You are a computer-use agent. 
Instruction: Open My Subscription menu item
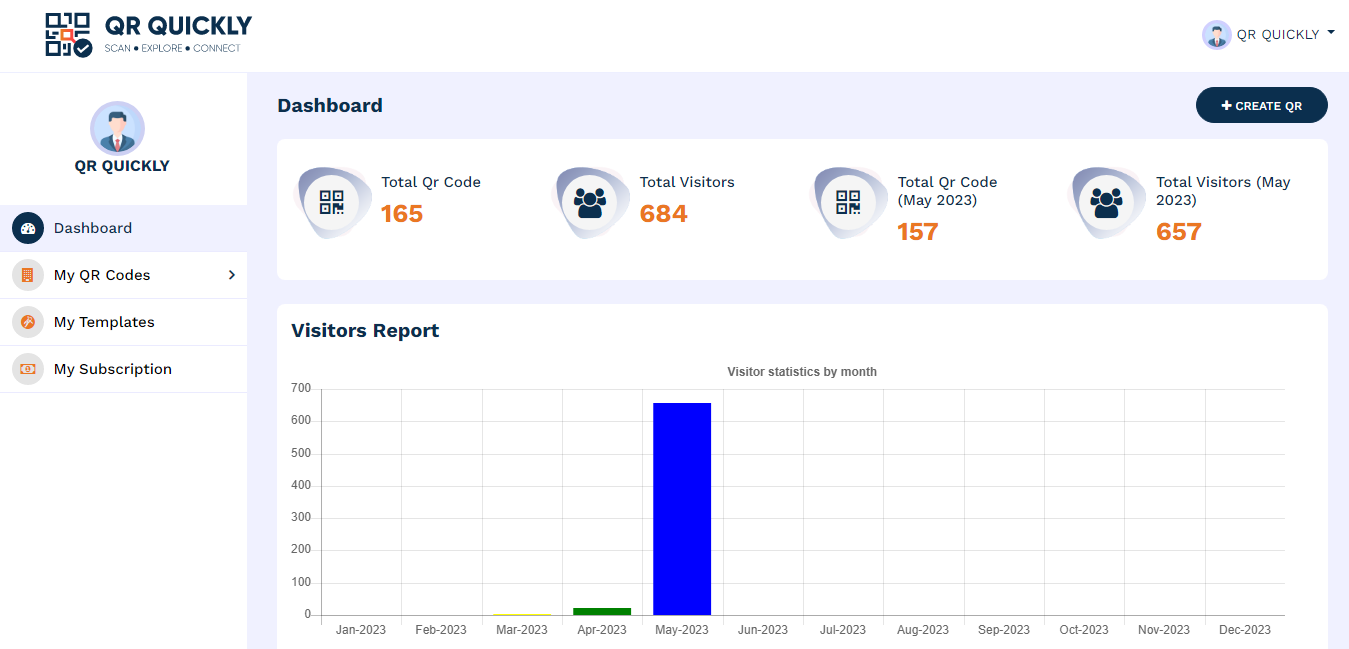click(123, 369)
